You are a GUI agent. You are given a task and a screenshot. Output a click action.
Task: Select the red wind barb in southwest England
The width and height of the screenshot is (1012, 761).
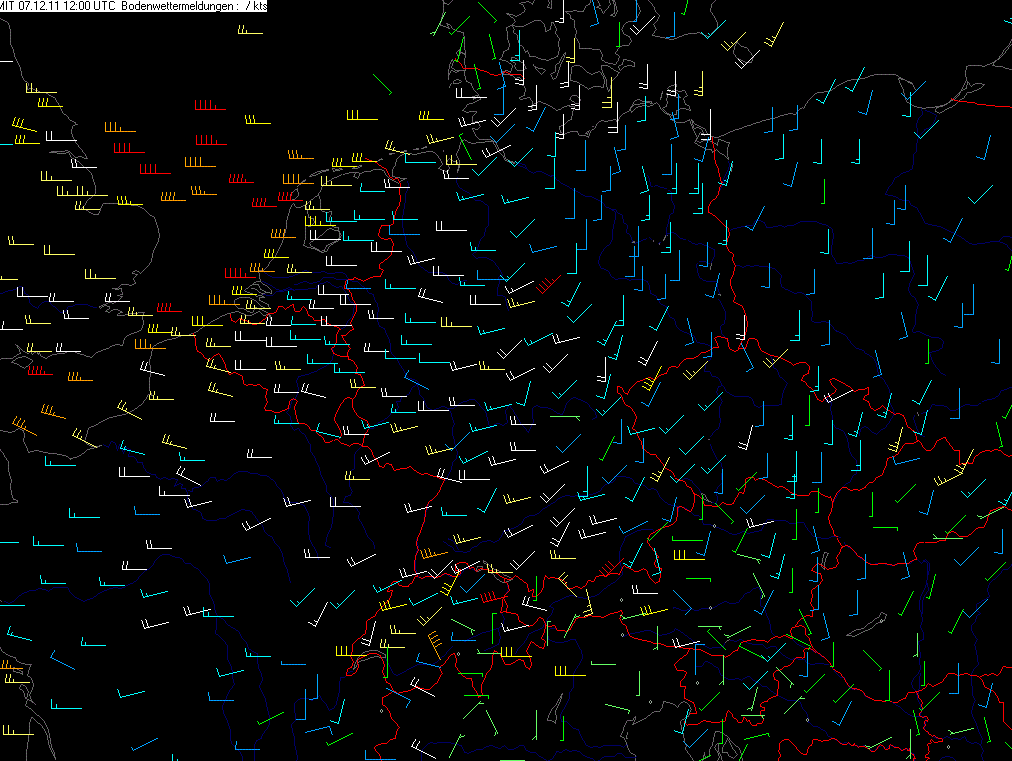40,373
